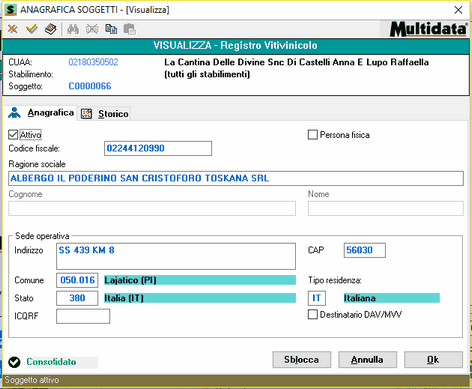The image size is (472, 389).
Task: Open the book help icon in toolbar
Action: (x=51, y=29)
